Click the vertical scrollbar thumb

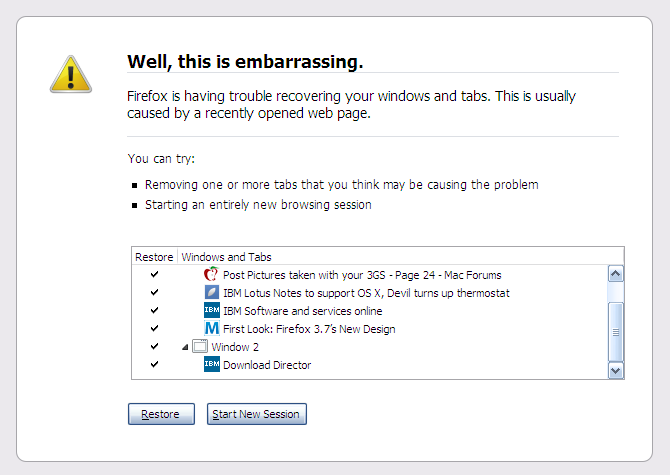[616, 332]
